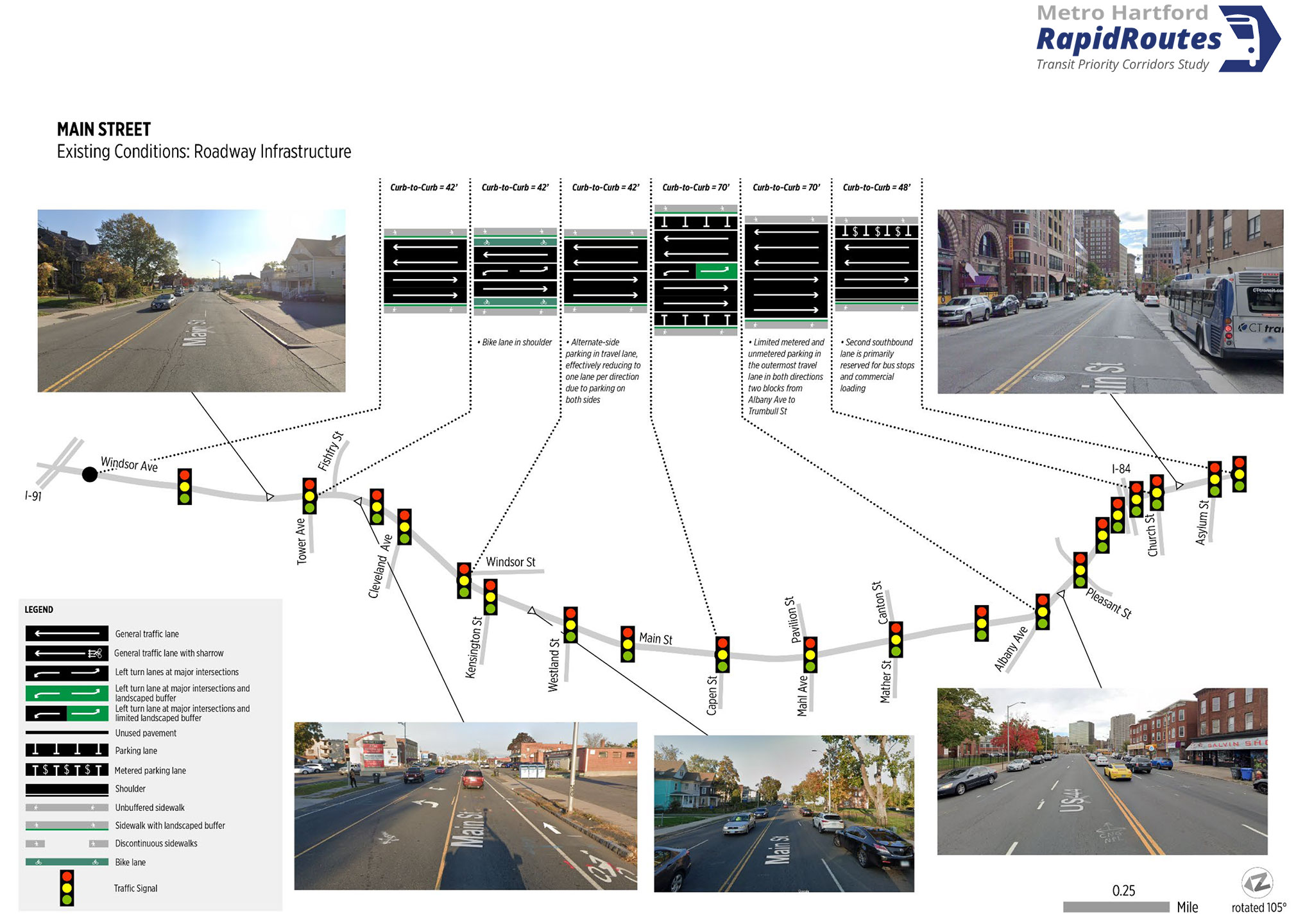Click the Bike lane in shoulder note
This screenshot has height=924, width=1314.
(515, 342)
